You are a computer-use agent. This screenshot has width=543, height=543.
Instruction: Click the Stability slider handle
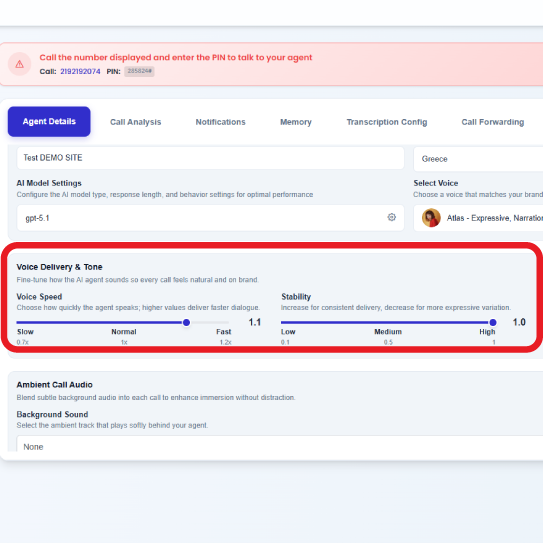tap(492, 322)
